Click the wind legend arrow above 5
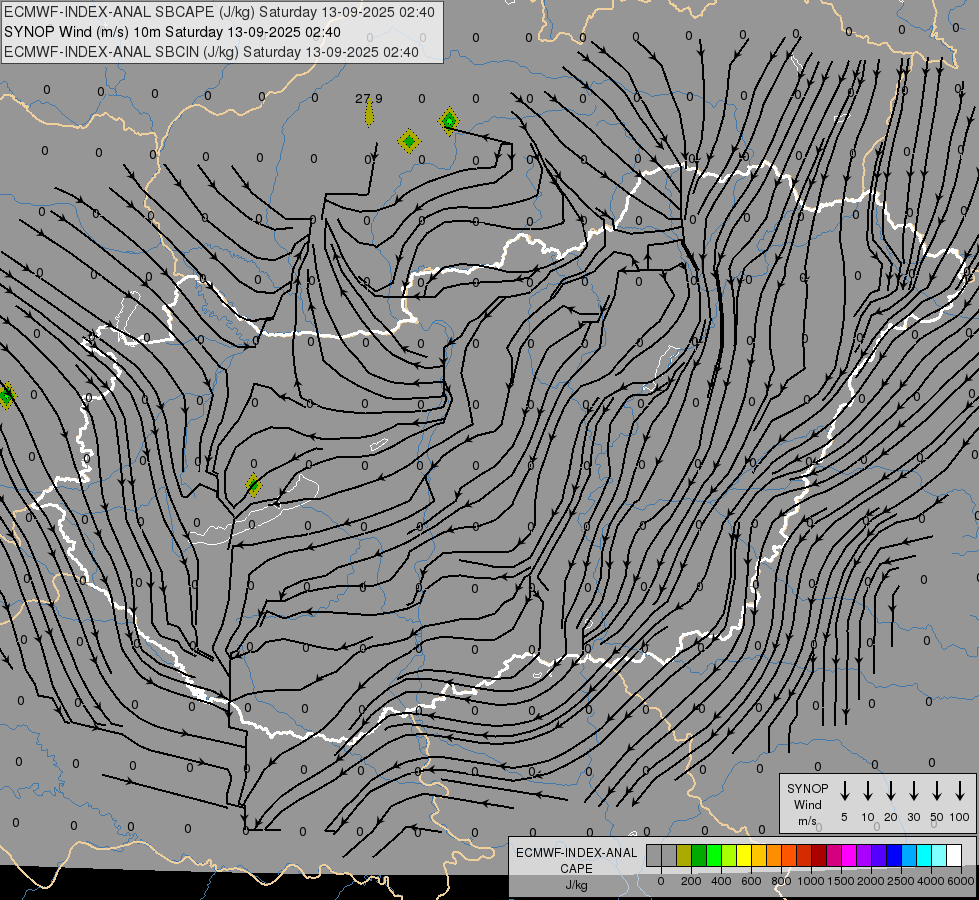 [x=844, y=791]
